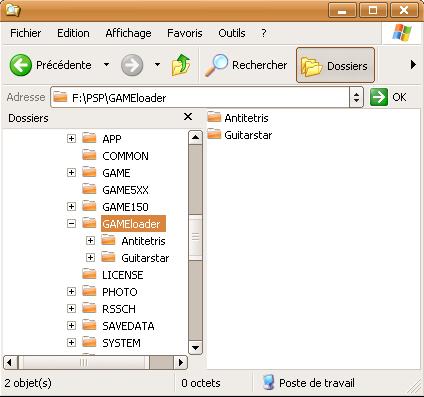
Task: Select Antitetris in the folder tree
Action: tap(143, 241)
